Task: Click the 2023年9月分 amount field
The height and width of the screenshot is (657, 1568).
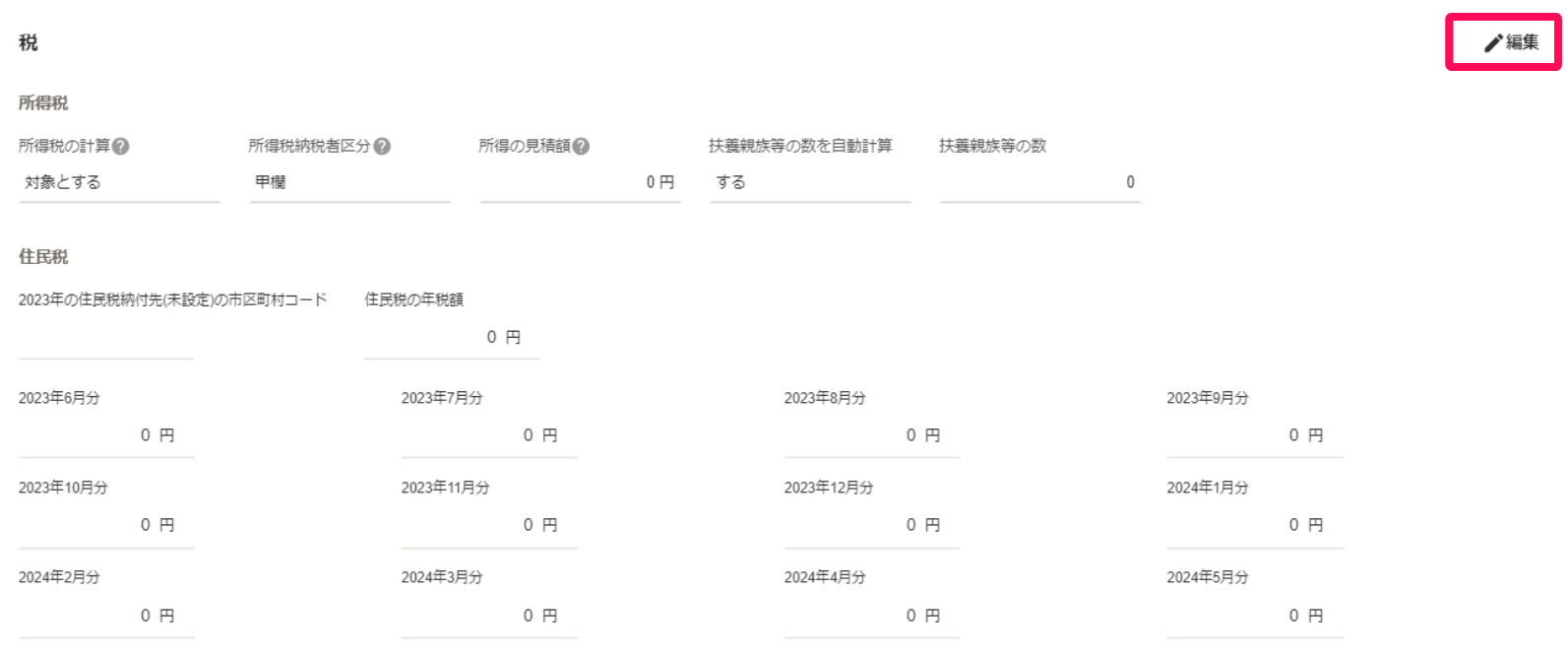Action: [1255, 436]
